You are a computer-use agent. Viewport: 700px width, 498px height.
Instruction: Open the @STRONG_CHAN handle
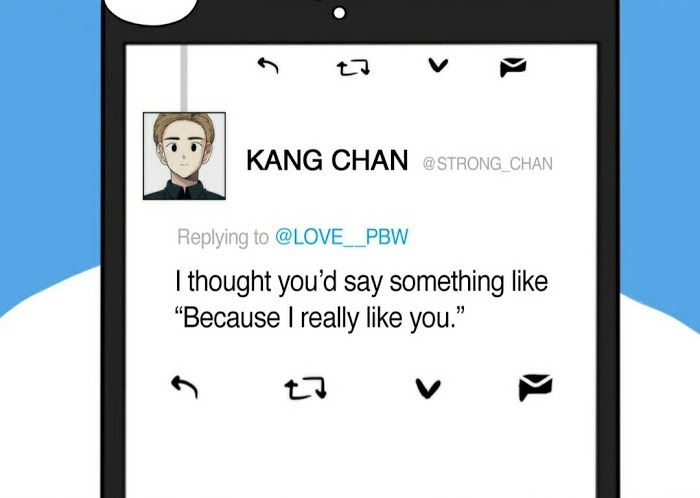(488, 164)
